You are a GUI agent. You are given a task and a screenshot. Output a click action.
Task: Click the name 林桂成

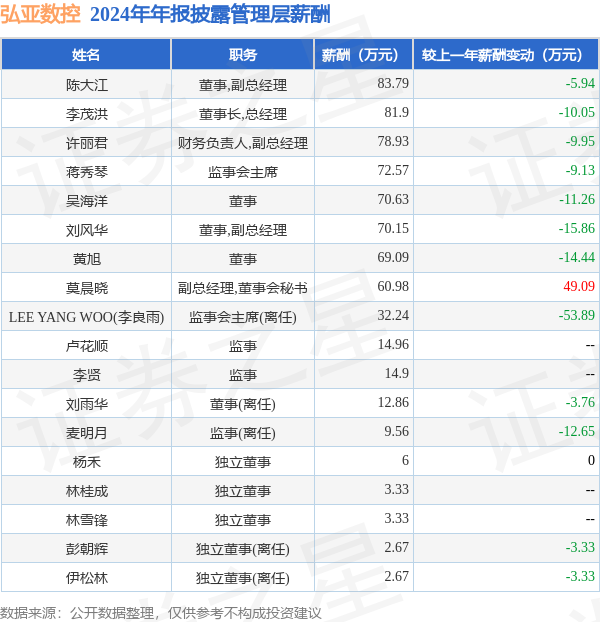click(x=86, y=491)
